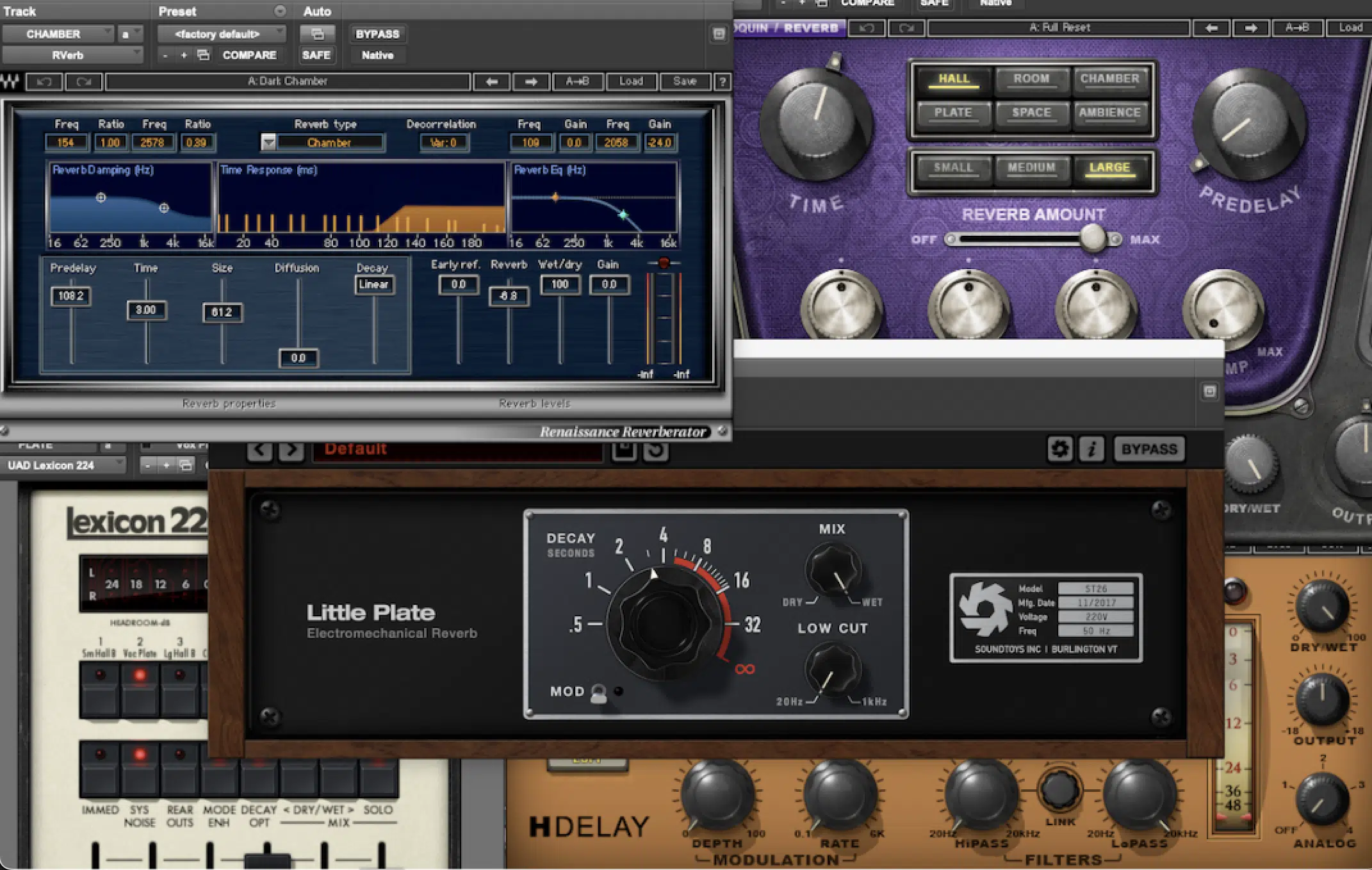1372x870 pixels.
Task: Click the copy settings icon beside COMPARE in RVerb
Action: [203, 55]
